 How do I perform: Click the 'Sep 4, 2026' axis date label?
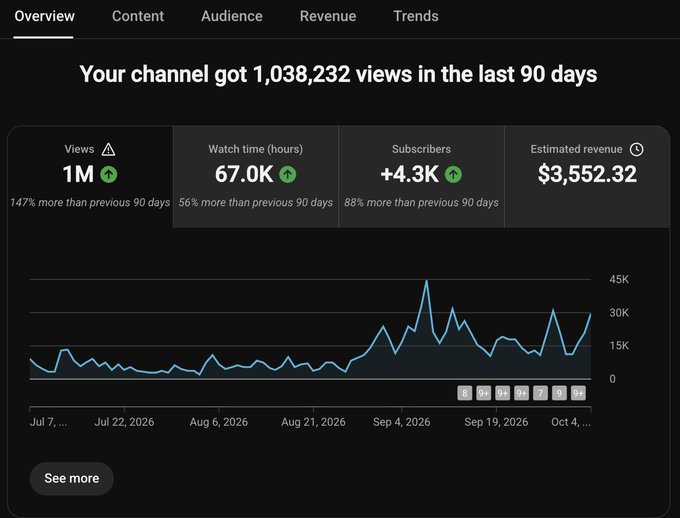[x=402, y=422]
